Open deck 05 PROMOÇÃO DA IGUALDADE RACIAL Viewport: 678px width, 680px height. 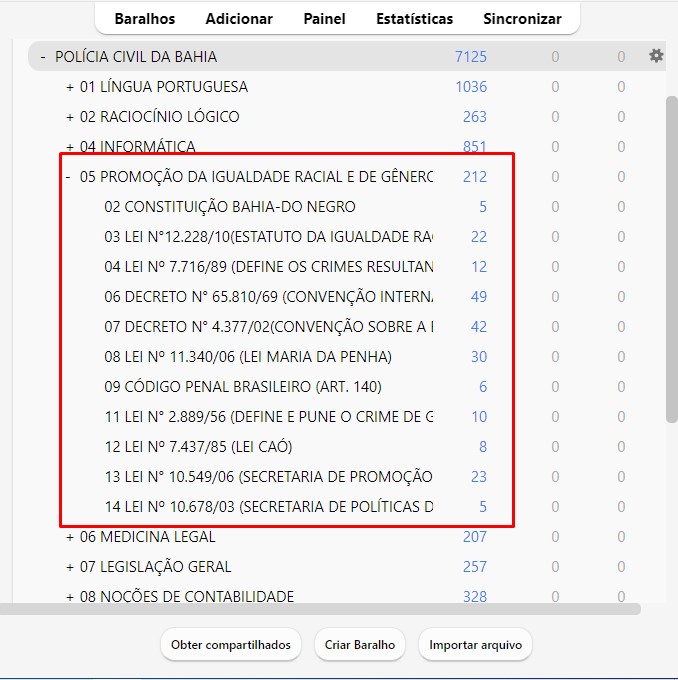[256, 177]
